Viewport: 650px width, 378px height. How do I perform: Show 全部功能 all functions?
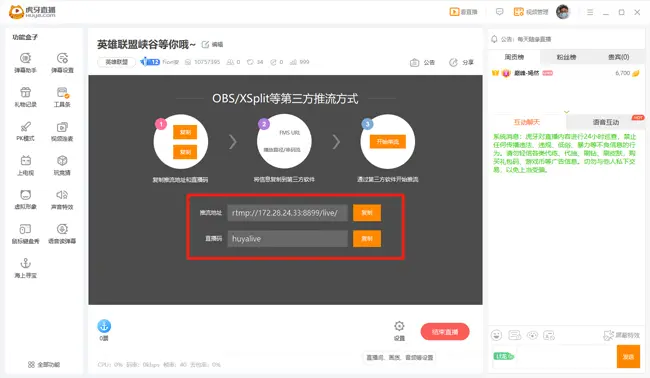tap(44, 365)
